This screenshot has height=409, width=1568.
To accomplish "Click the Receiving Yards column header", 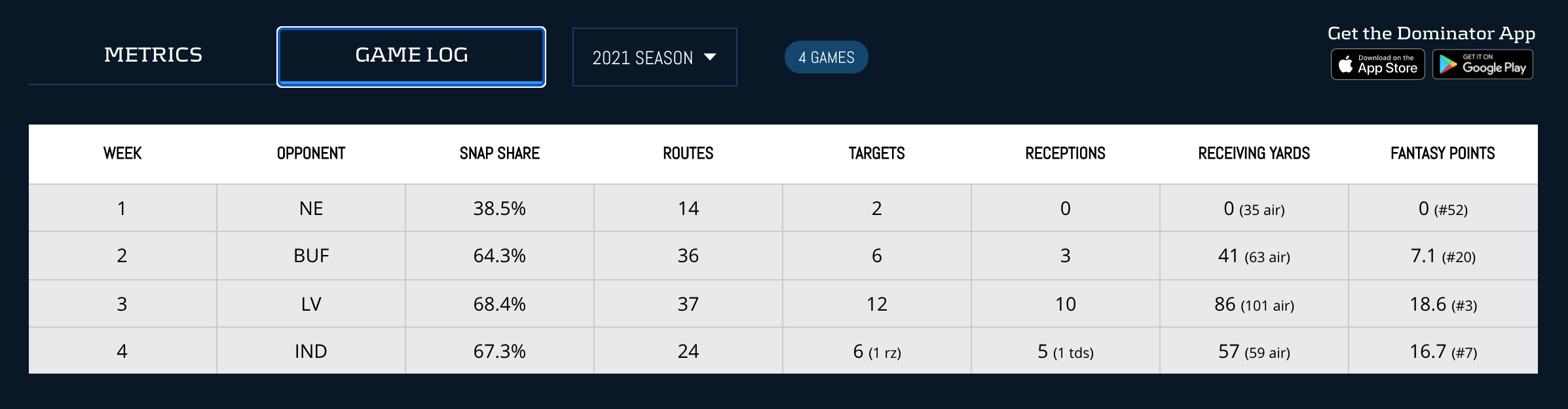I will [x=1254, y=153].
